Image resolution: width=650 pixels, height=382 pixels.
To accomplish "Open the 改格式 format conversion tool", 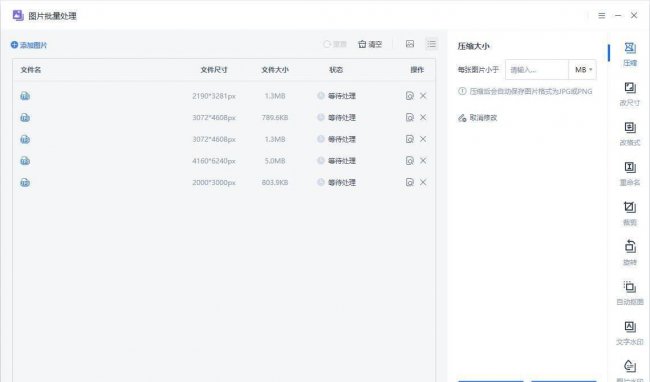I will tap(630, 134).
